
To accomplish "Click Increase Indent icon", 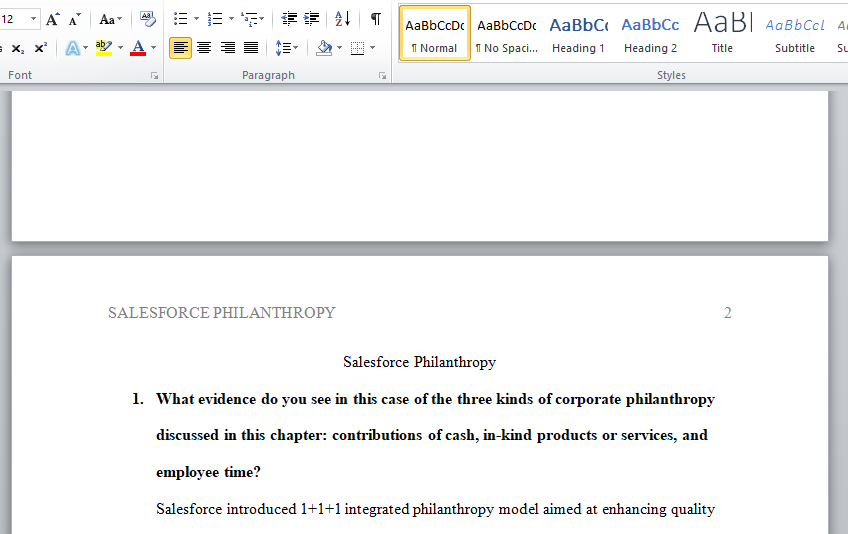I will [312, 19].
